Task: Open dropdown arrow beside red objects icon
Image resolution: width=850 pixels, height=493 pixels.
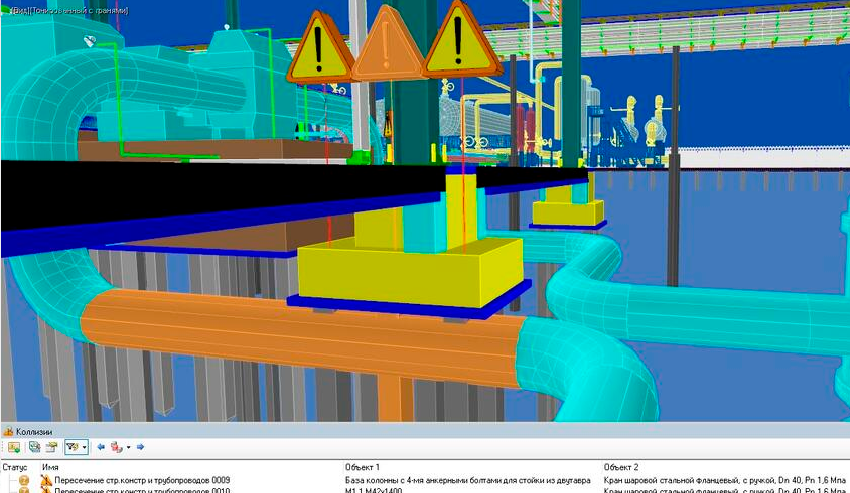Action: point(128,447)
